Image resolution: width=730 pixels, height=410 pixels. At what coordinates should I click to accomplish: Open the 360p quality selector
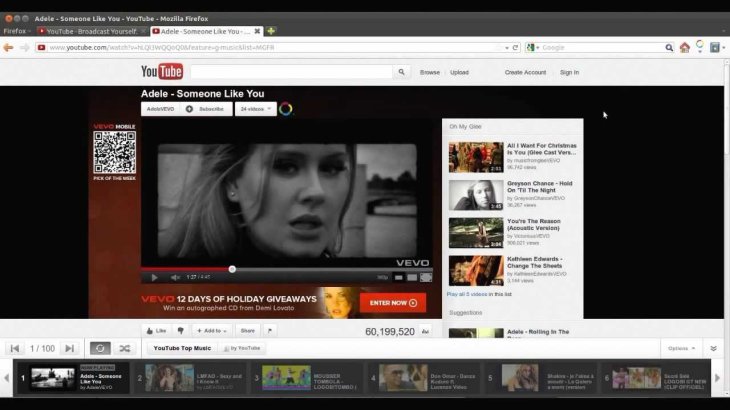coord(382,277)
